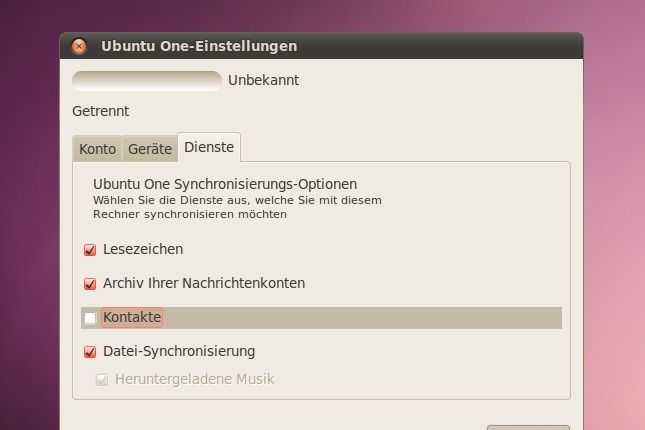Click the highlighted Kontakte label
This screenshot has width=645, height=430.
pos(132,317)
